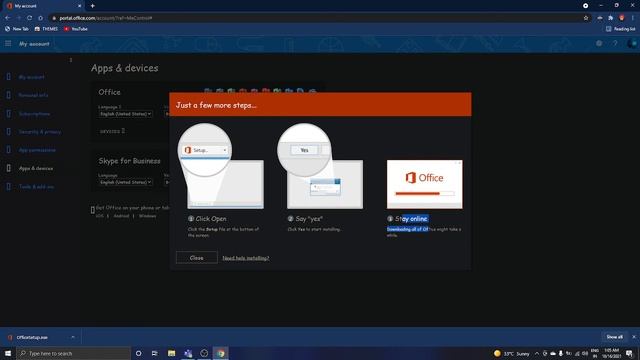Show all downloads
This screenshot has width=640, height=360.
pyautogui.click(x=614, y=337)
